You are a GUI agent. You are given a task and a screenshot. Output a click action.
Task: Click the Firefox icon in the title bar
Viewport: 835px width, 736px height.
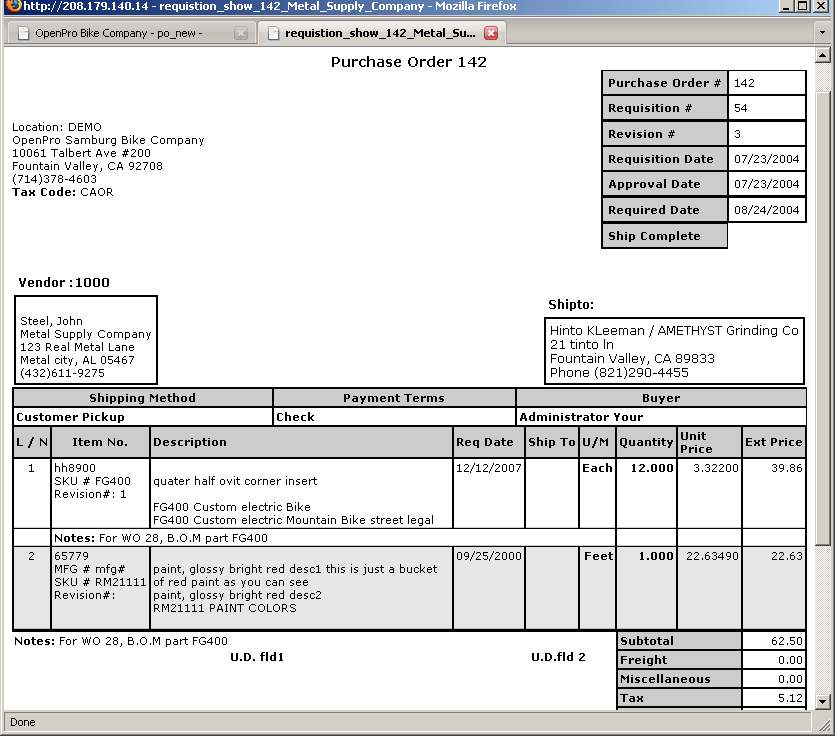tap(10, 7)
